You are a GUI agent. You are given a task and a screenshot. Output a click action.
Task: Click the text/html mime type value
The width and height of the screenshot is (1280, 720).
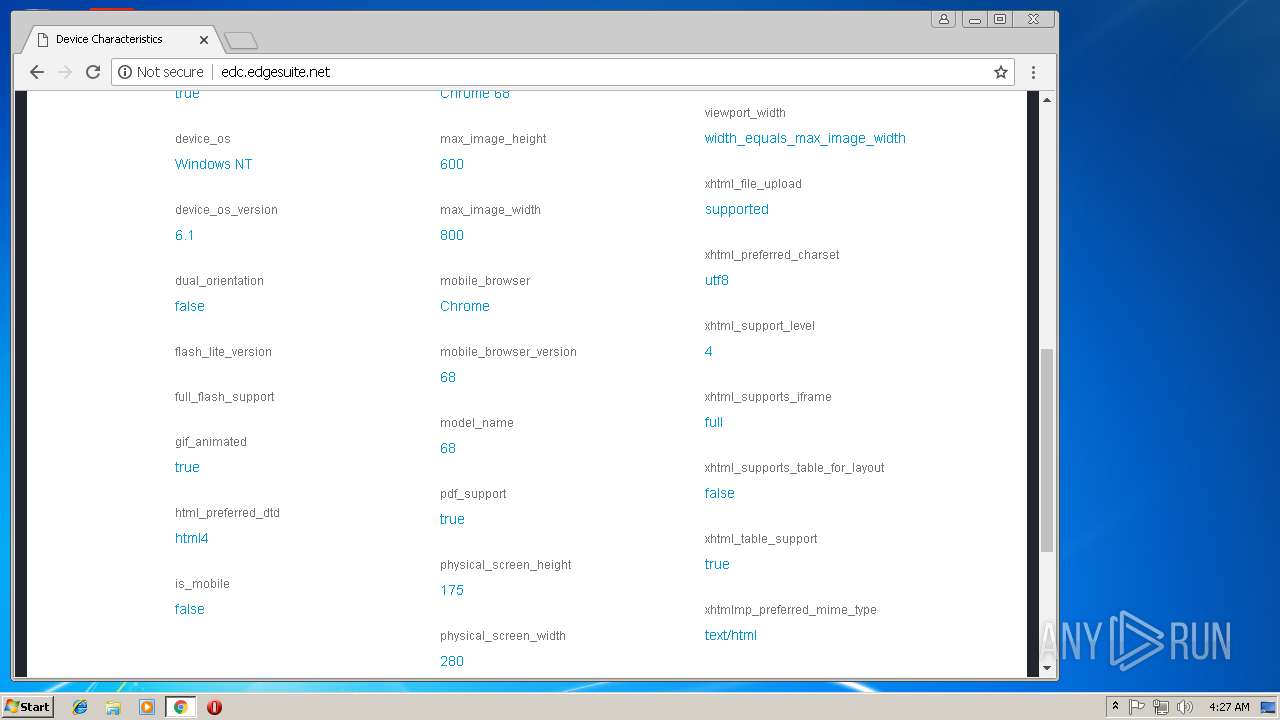click(731, 635)
